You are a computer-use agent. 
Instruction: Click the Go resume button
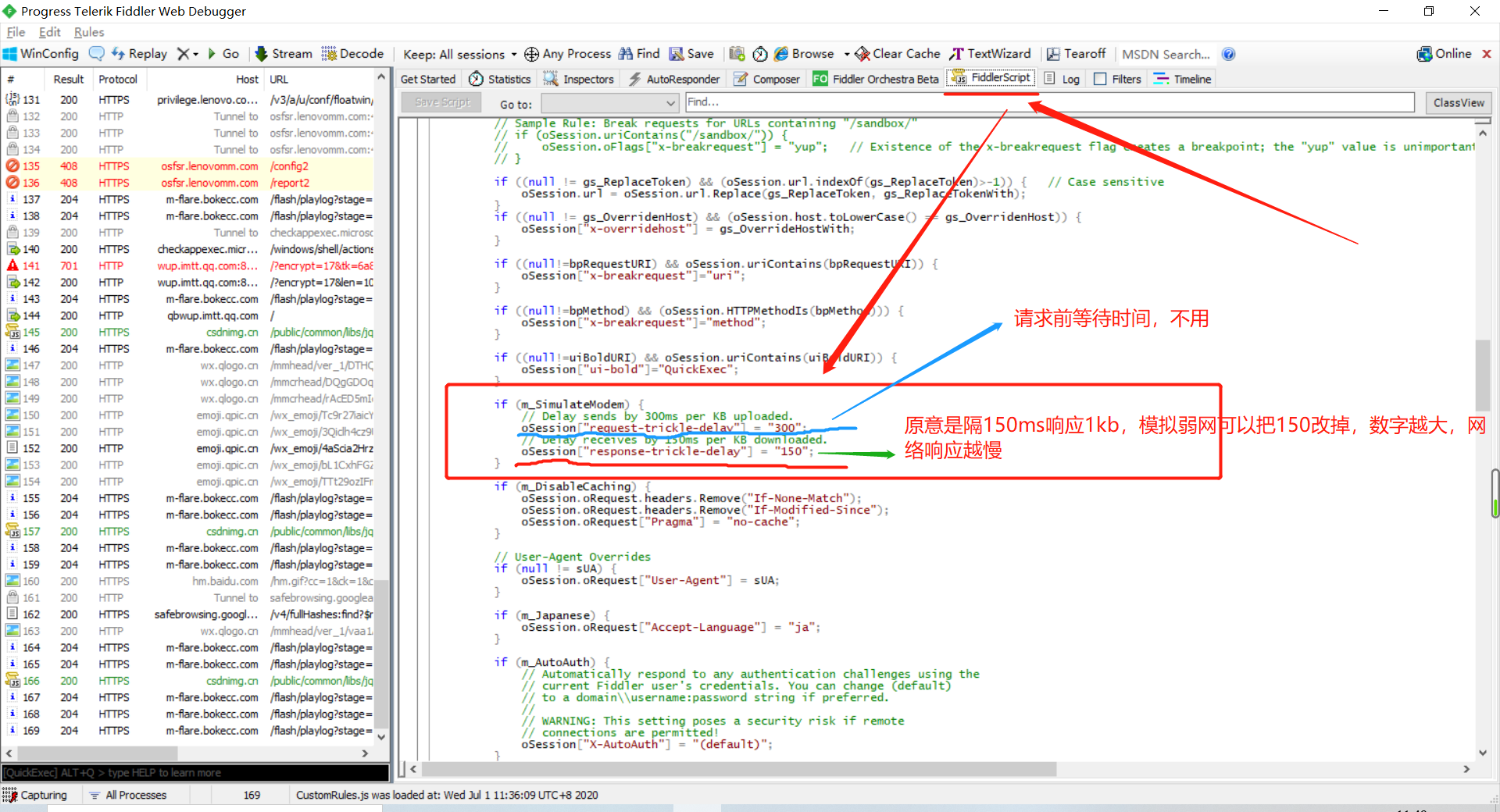click(x=223, y=54)
